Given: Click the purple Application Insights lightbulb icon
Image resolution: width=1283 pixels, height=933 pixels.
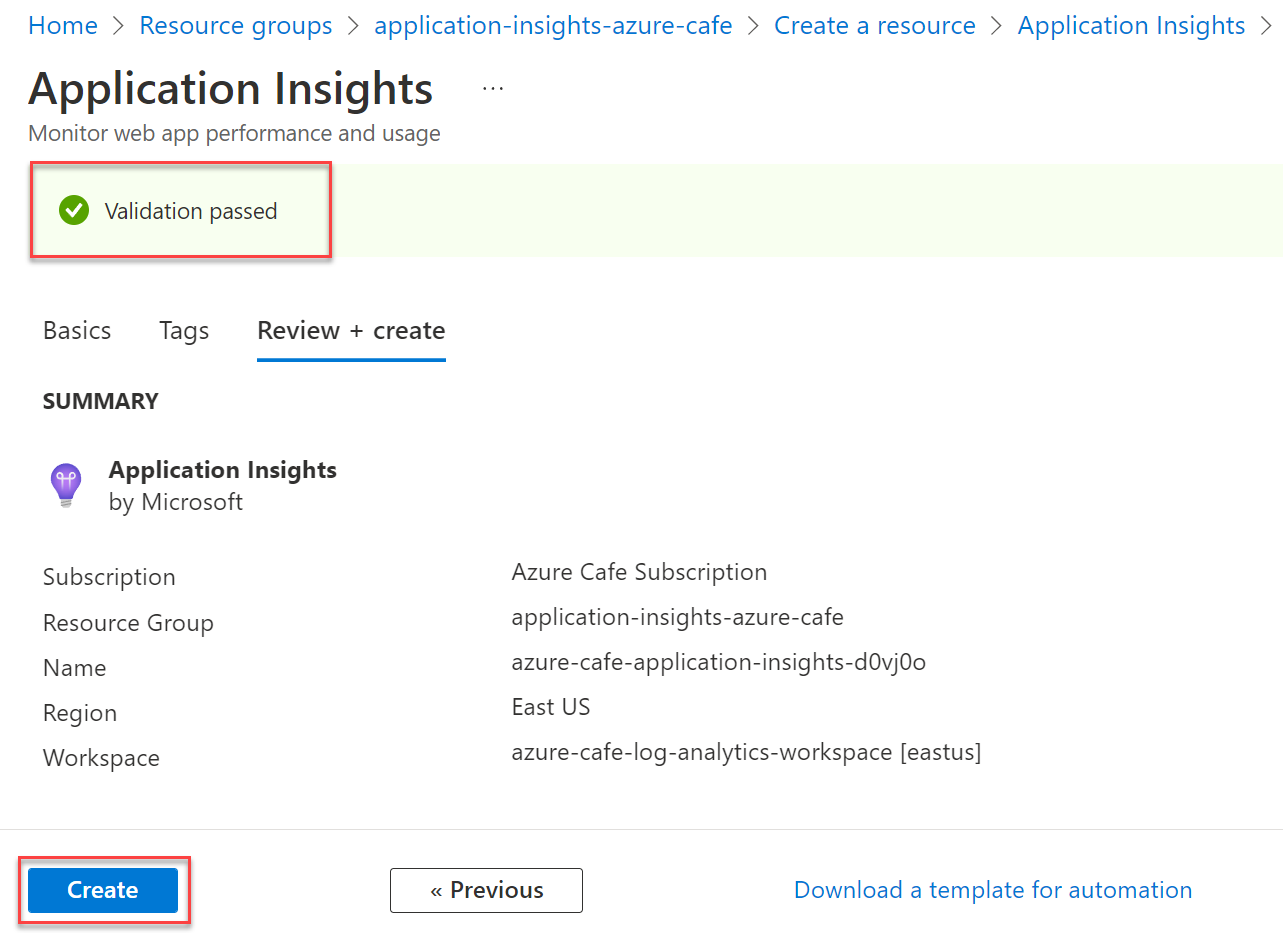Looking at the screenshot, I should coord(66,484).
